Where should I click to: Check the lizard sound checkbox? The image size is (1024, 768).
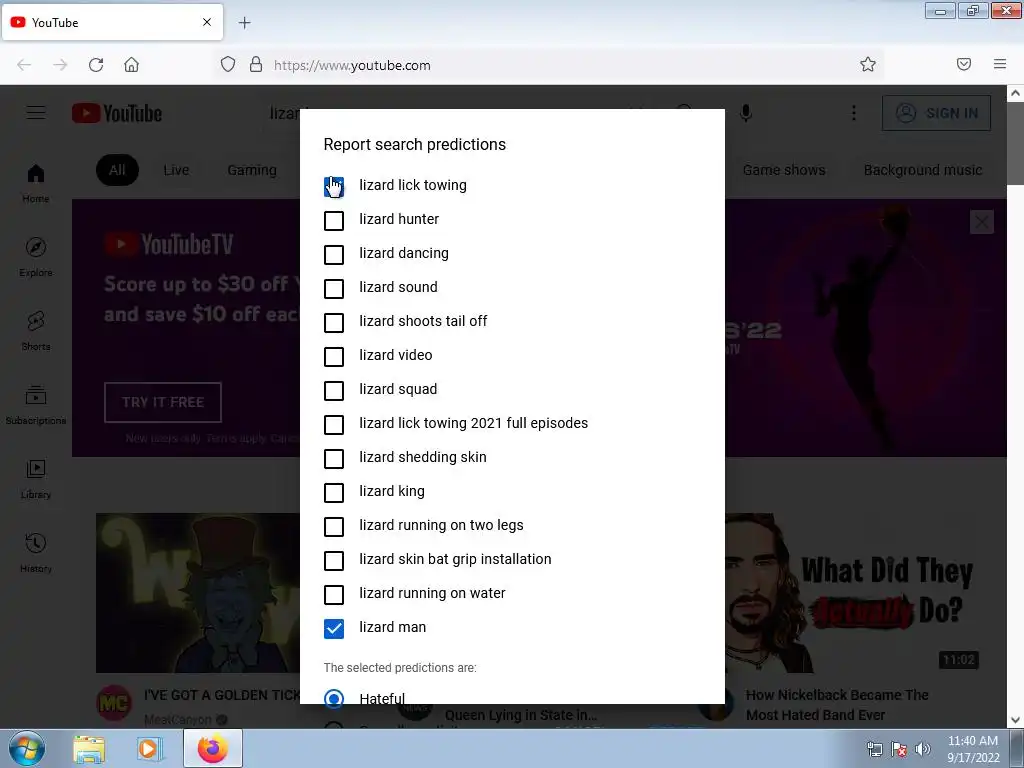(334, 289)
